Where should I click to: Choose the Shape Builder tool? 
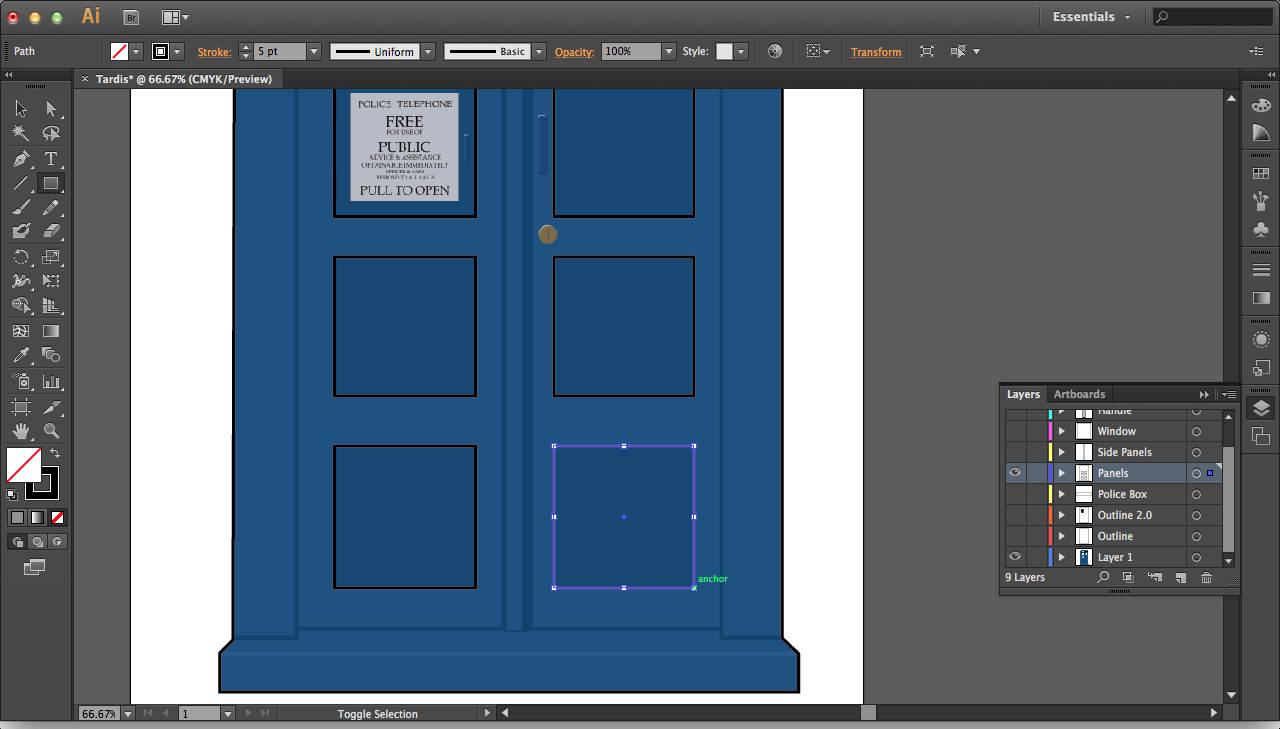tap(21, 306)
